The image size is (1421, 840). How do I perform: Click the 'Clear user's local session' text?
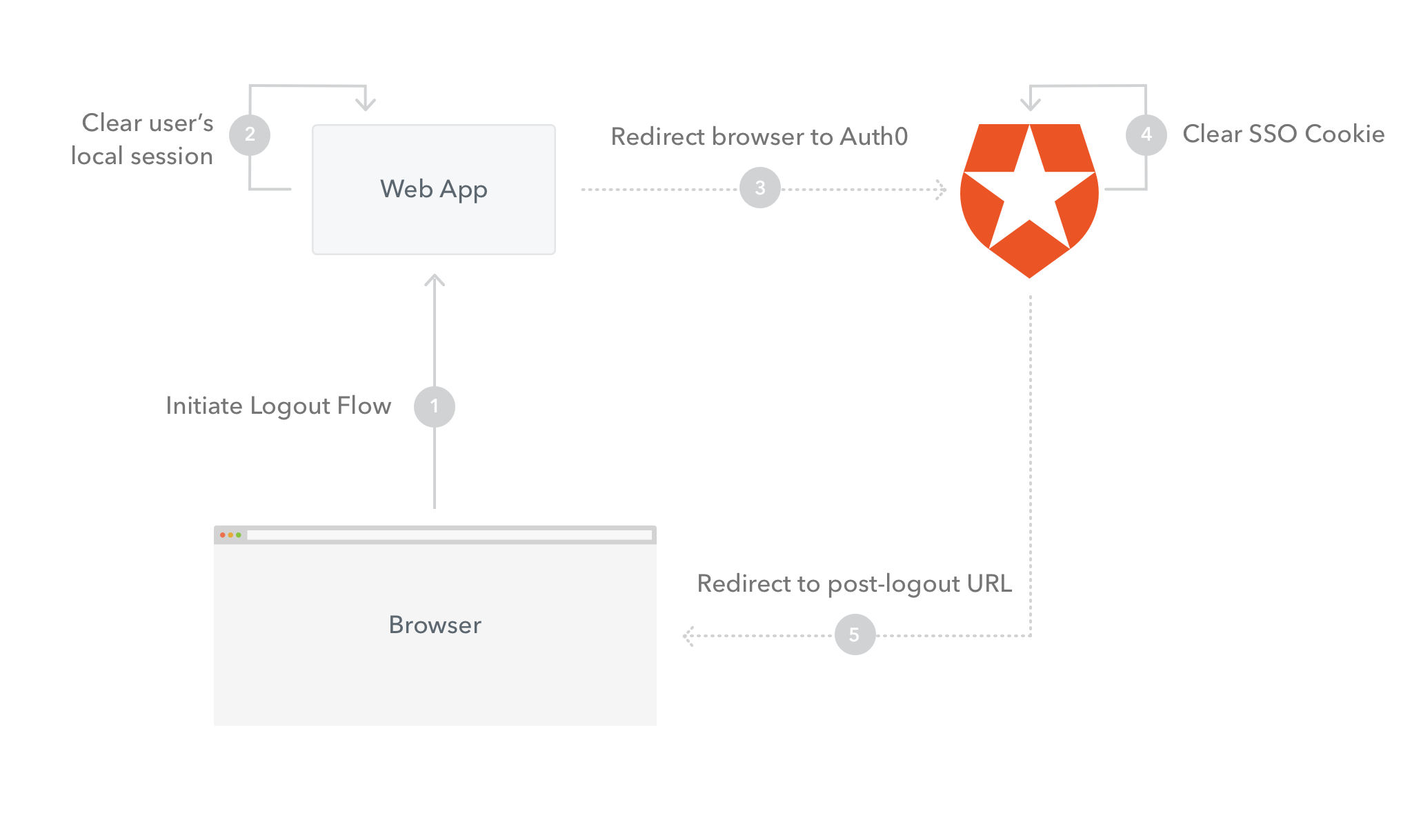point(142,139)
